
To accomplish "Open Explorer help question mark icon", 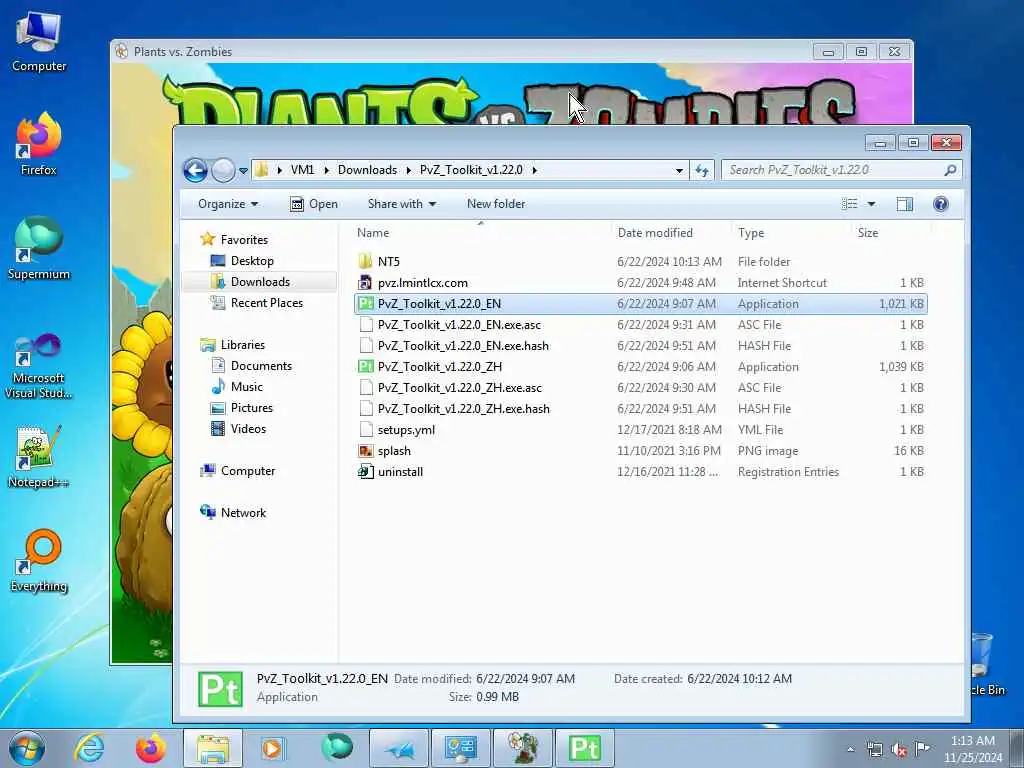I will click(940, 204).
